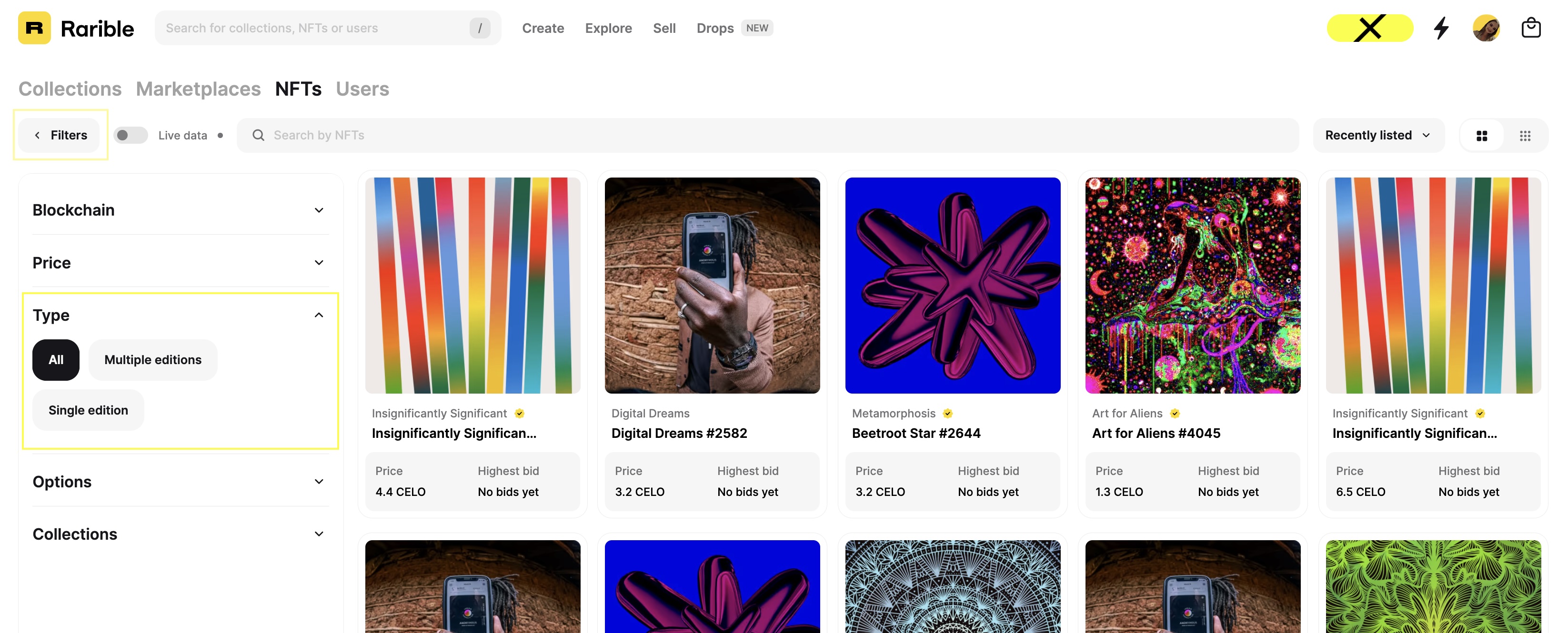Switch to large grid view

coord(1482,136)
